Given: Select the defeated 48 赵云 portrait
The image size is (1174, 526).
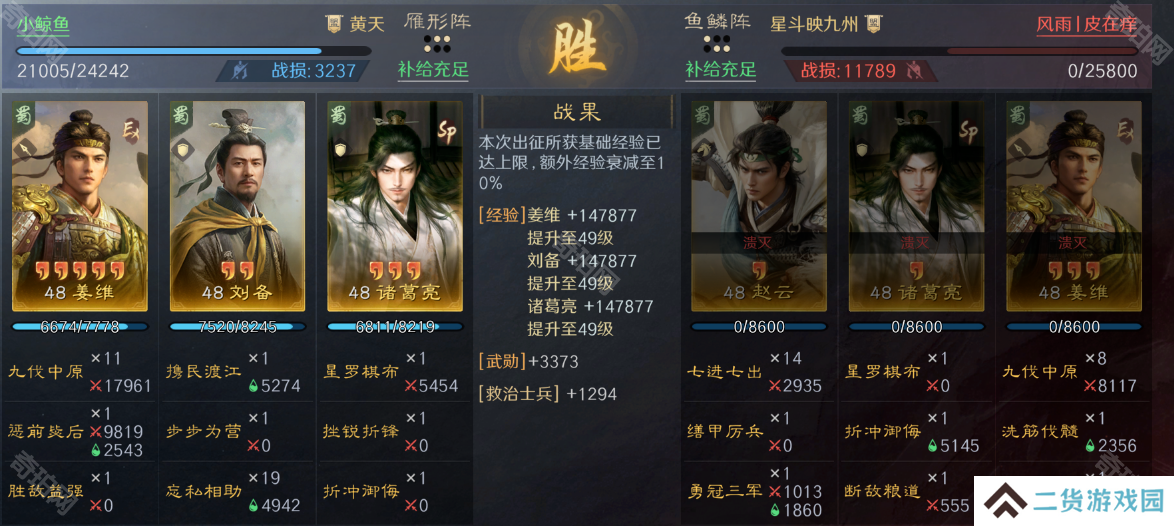Looking at the screenshot, I should (x=758, y=206).
